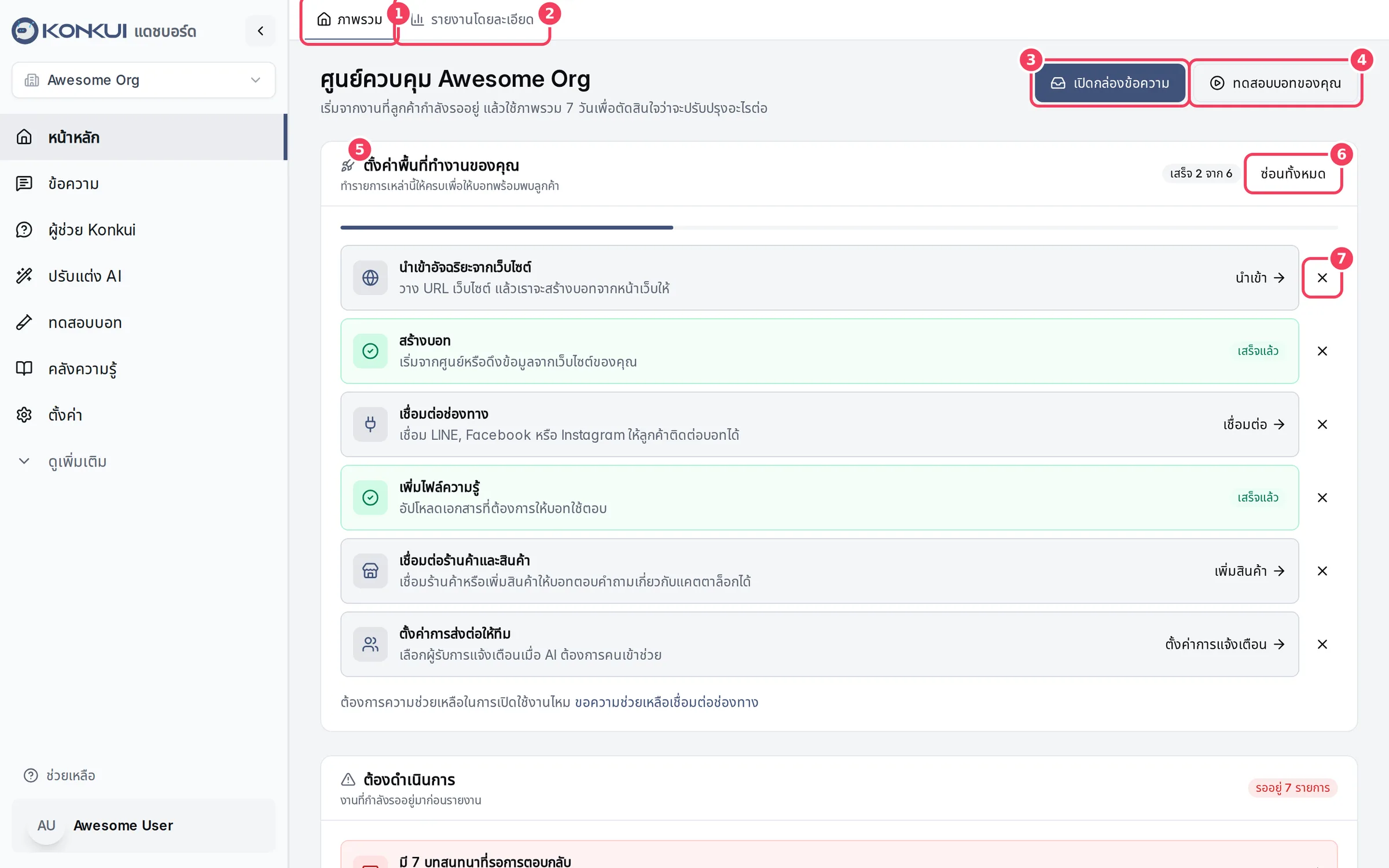The width and height of the screenshot is (1389, 868).
Task: Click the rocket icon beside ตั้งค่าพื้นที่ทำงานของคุณ
Action: click(x=348, y=165)
